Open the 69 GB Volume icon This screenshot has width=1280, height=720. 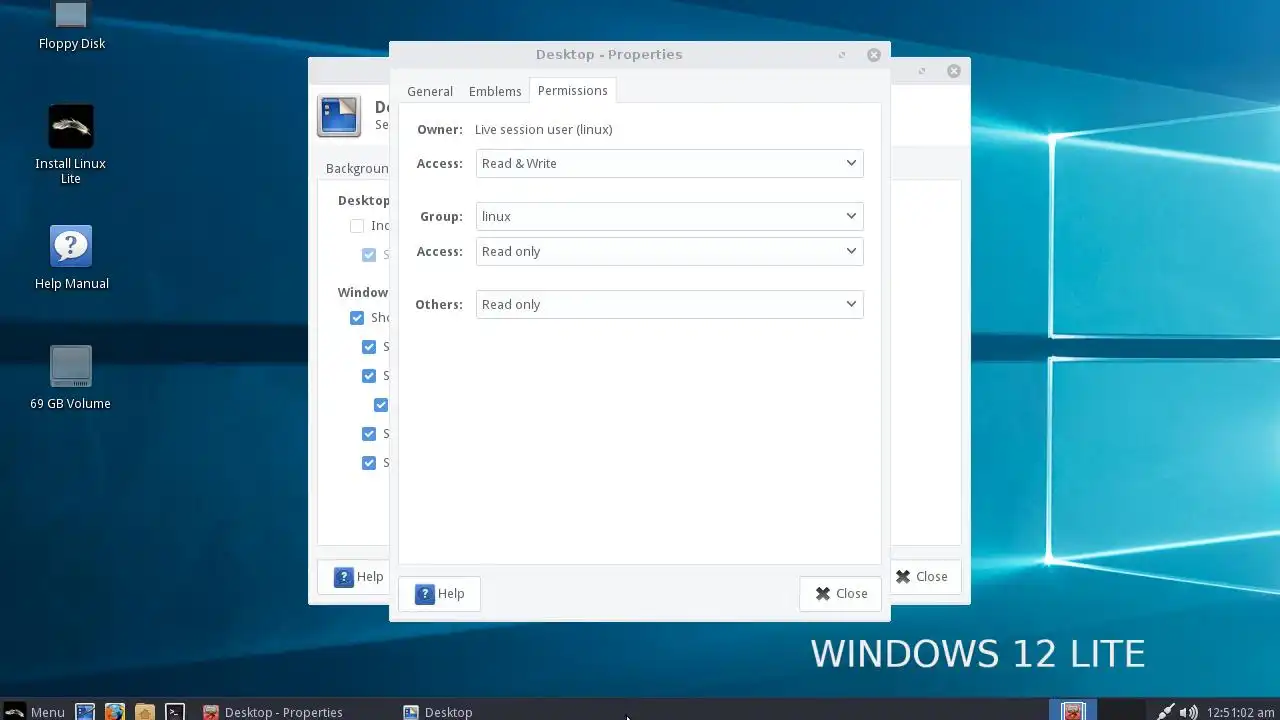point(71,378)
